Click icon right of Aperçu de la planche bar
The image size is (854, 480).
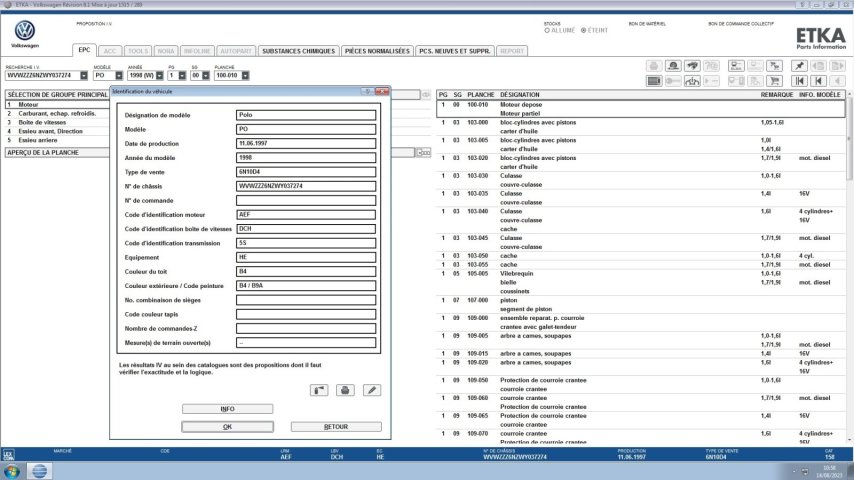pyautogui.click(x=424, y=153)
